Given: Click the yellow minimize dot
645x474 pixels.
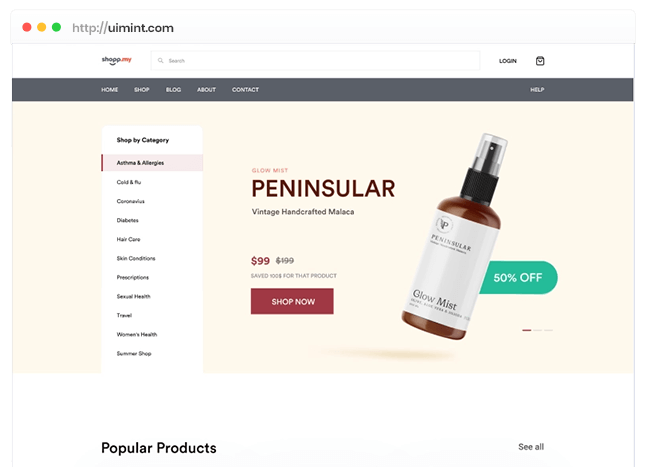Looking at the screenshot, I should pyautogui.click(x=42, y=27).
